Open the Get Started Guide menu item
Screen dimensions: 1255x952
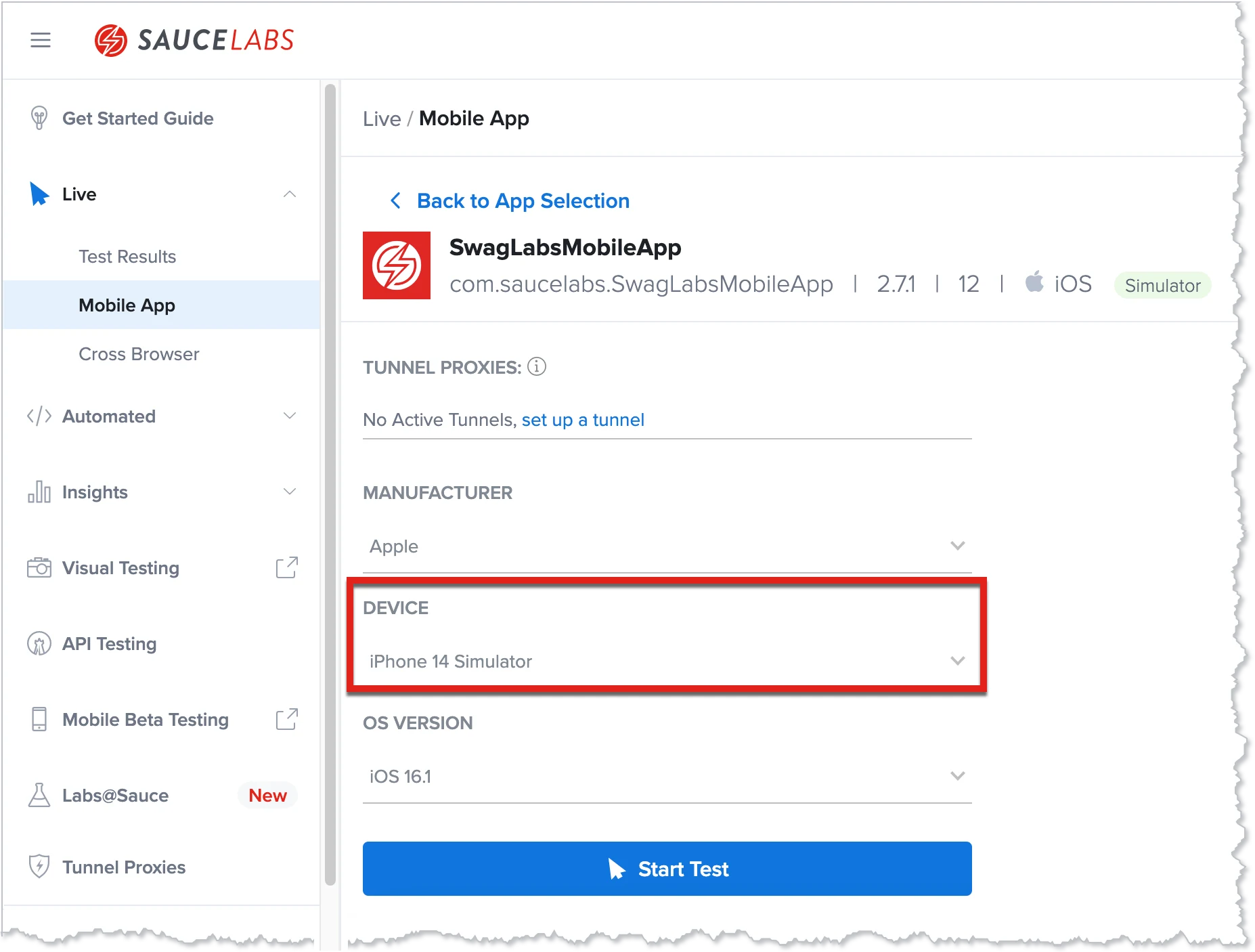tap(138, 118)
